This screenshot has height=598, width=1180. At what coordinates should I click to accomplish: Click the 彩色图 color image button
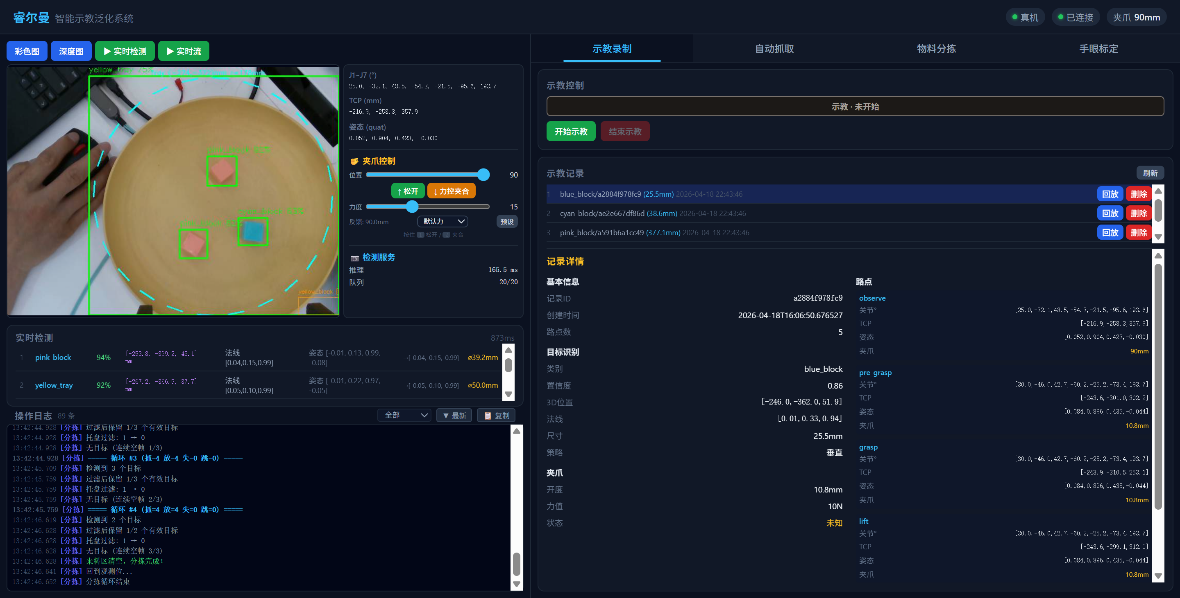27,51
